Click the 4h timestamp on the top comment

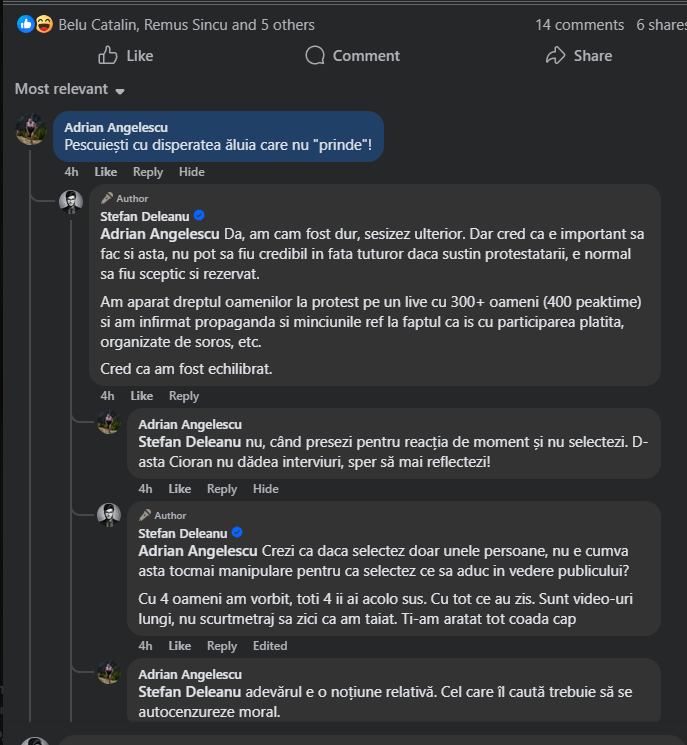pos(72,172)
